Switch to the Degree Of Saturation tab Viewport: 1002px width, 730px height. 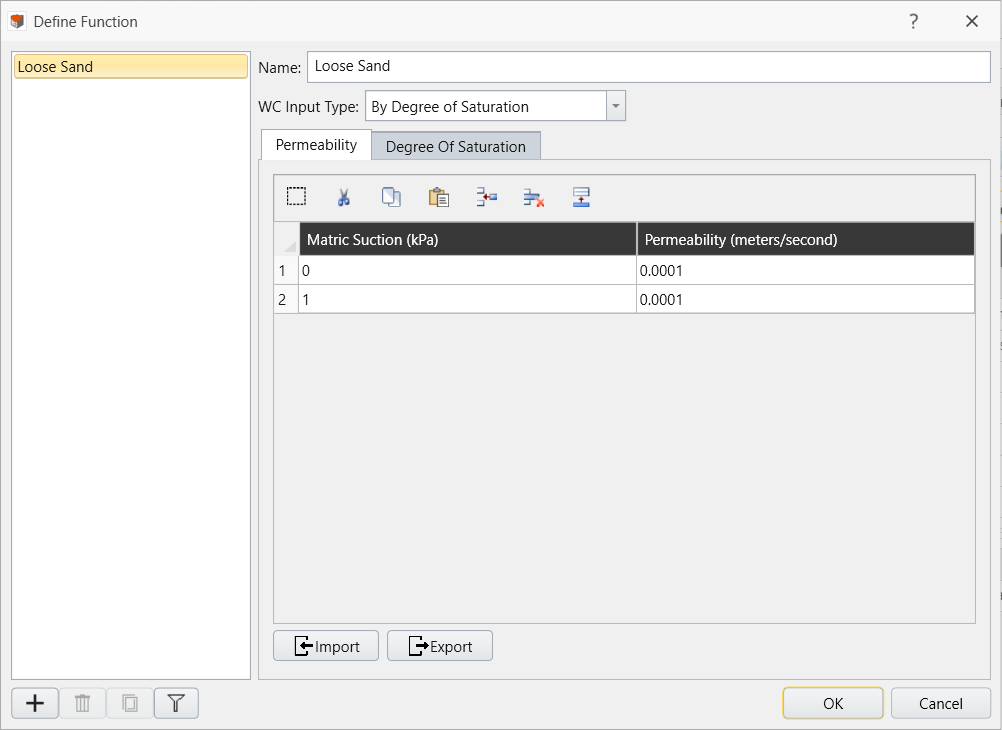click(x=456, y=146)
